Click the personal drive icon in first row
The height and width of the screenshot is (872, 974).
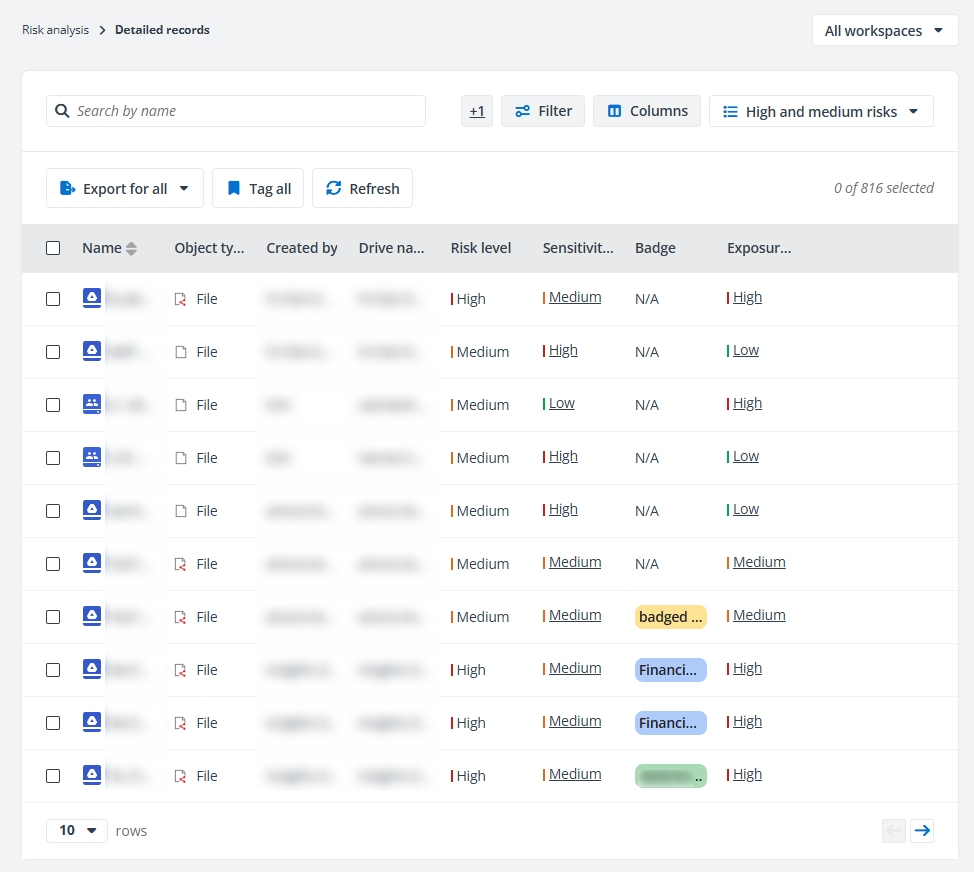coord(92,298)
